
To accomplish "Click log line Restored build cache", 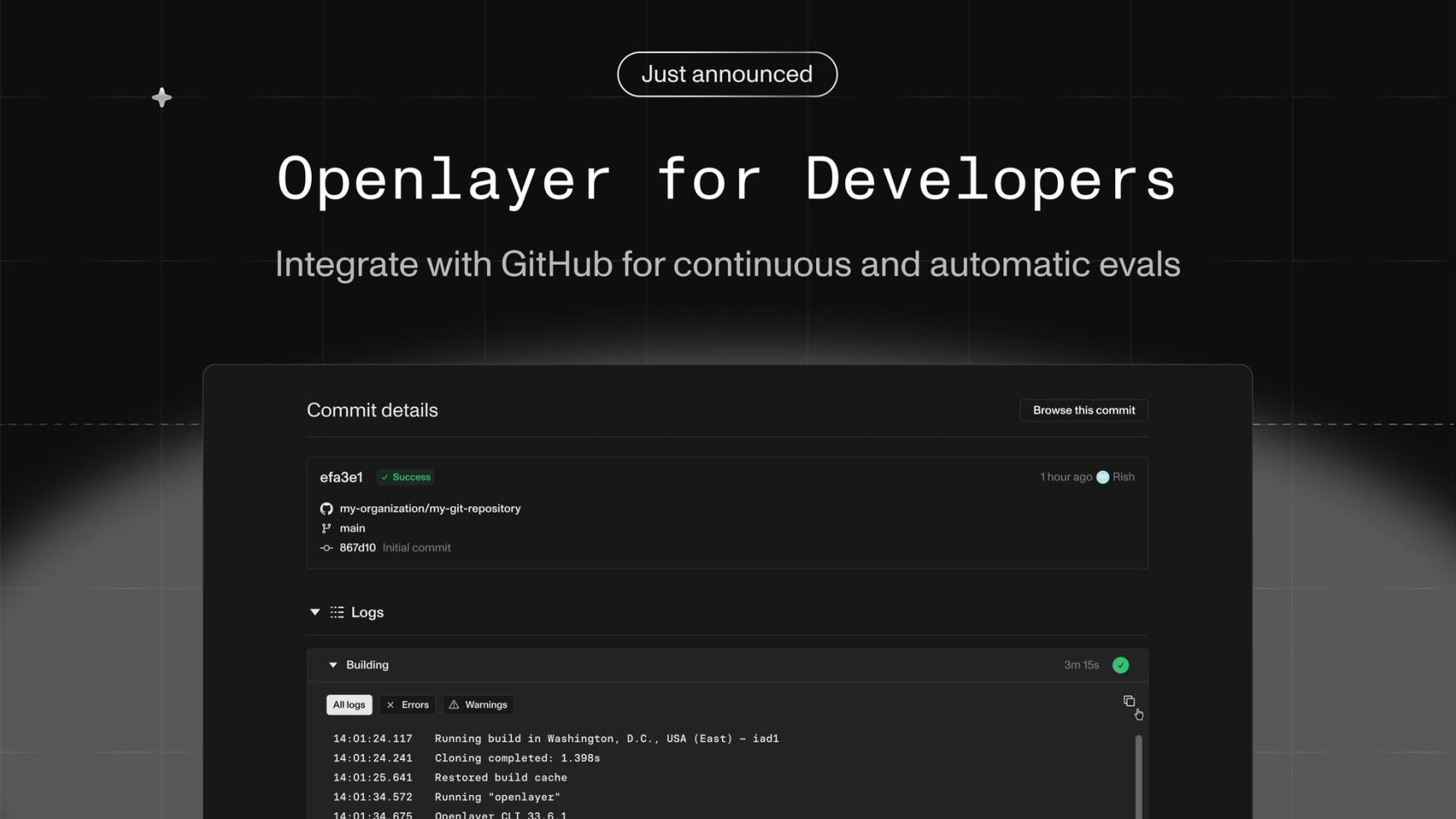I will [x=501, y=777].
